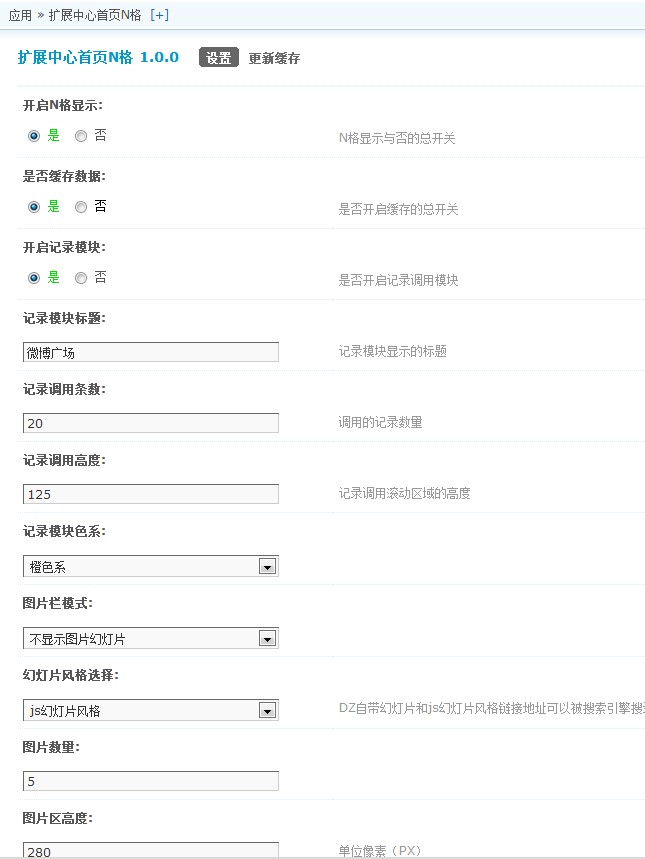The height and width of the screenshot is (859, 645).
Task: Click the text 是否开启记录调用模块
Action: tap(398, 280)
